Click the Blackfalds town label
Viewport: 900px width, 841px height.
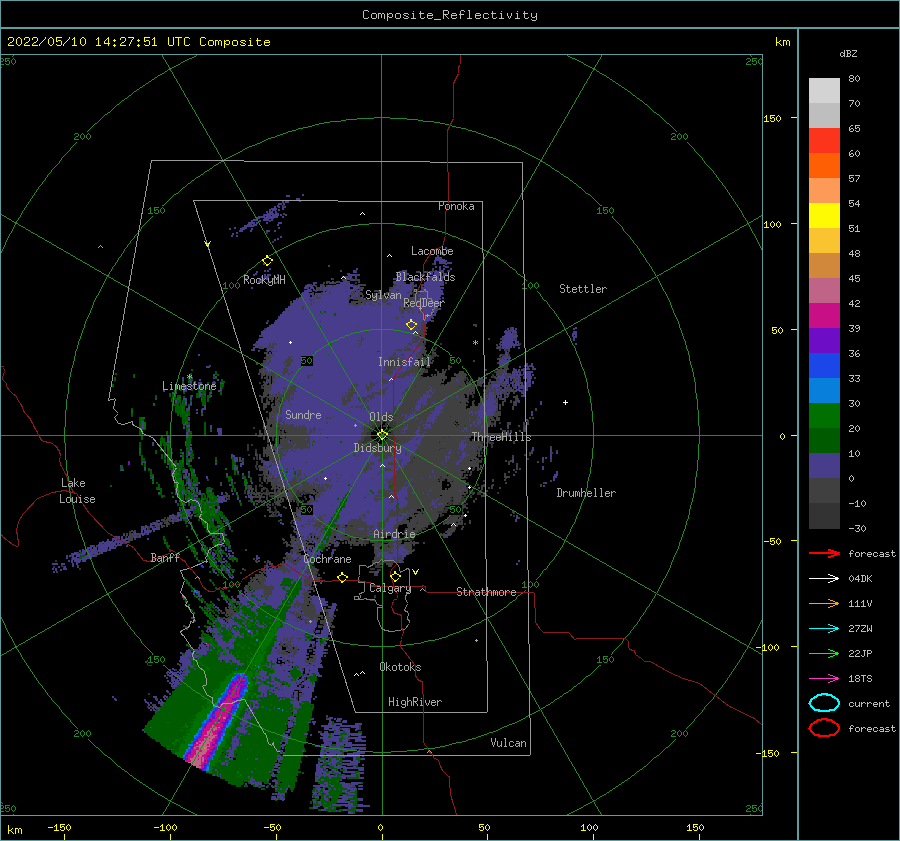click(x=425, y=277)
